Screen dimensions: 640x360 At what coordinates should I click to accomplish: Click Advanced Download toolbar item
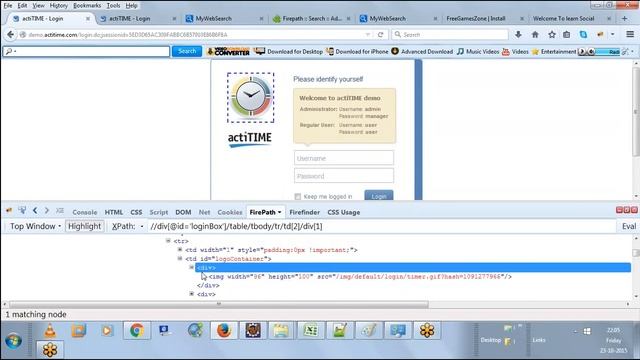pos(422,51)
